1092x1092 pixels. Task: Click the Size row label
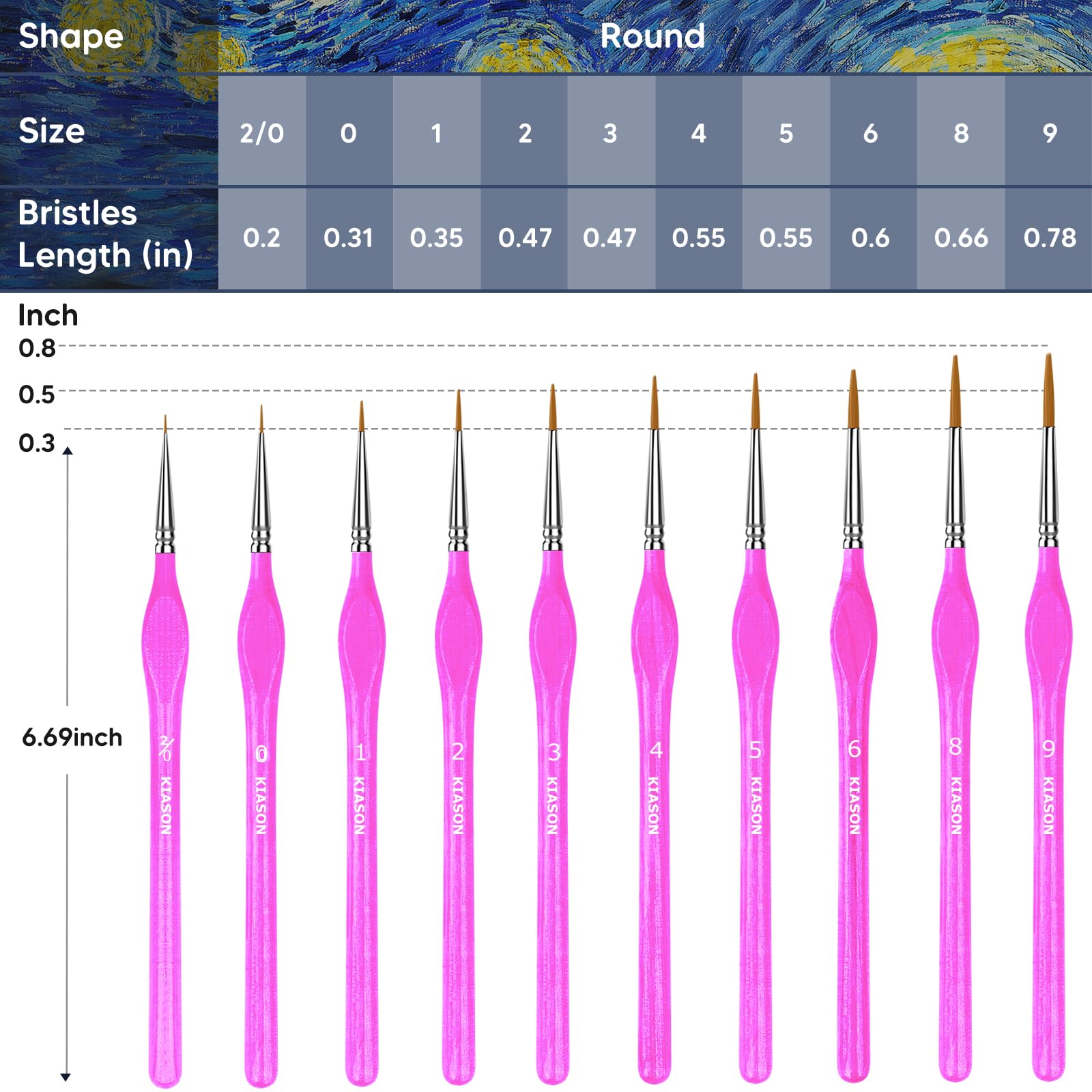(x=52, y=130)
